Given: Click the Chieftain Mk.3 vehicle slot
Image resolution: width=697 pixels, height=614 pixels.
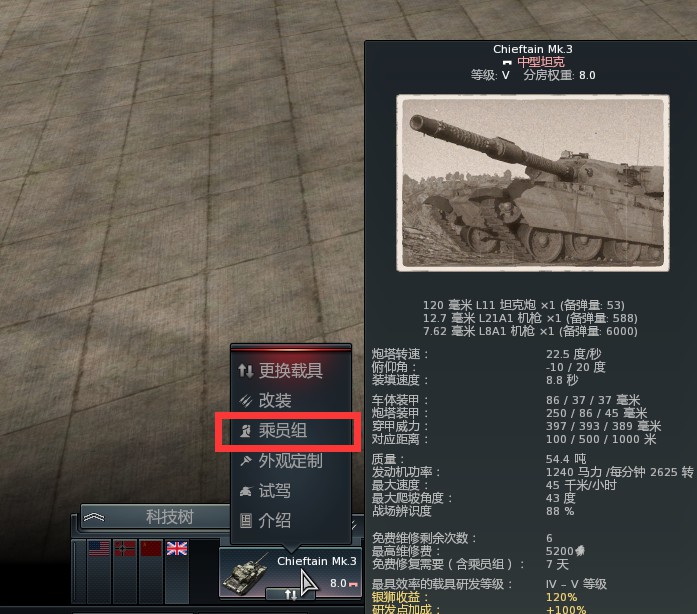Looking at the screenshot, I should point(290,573).
